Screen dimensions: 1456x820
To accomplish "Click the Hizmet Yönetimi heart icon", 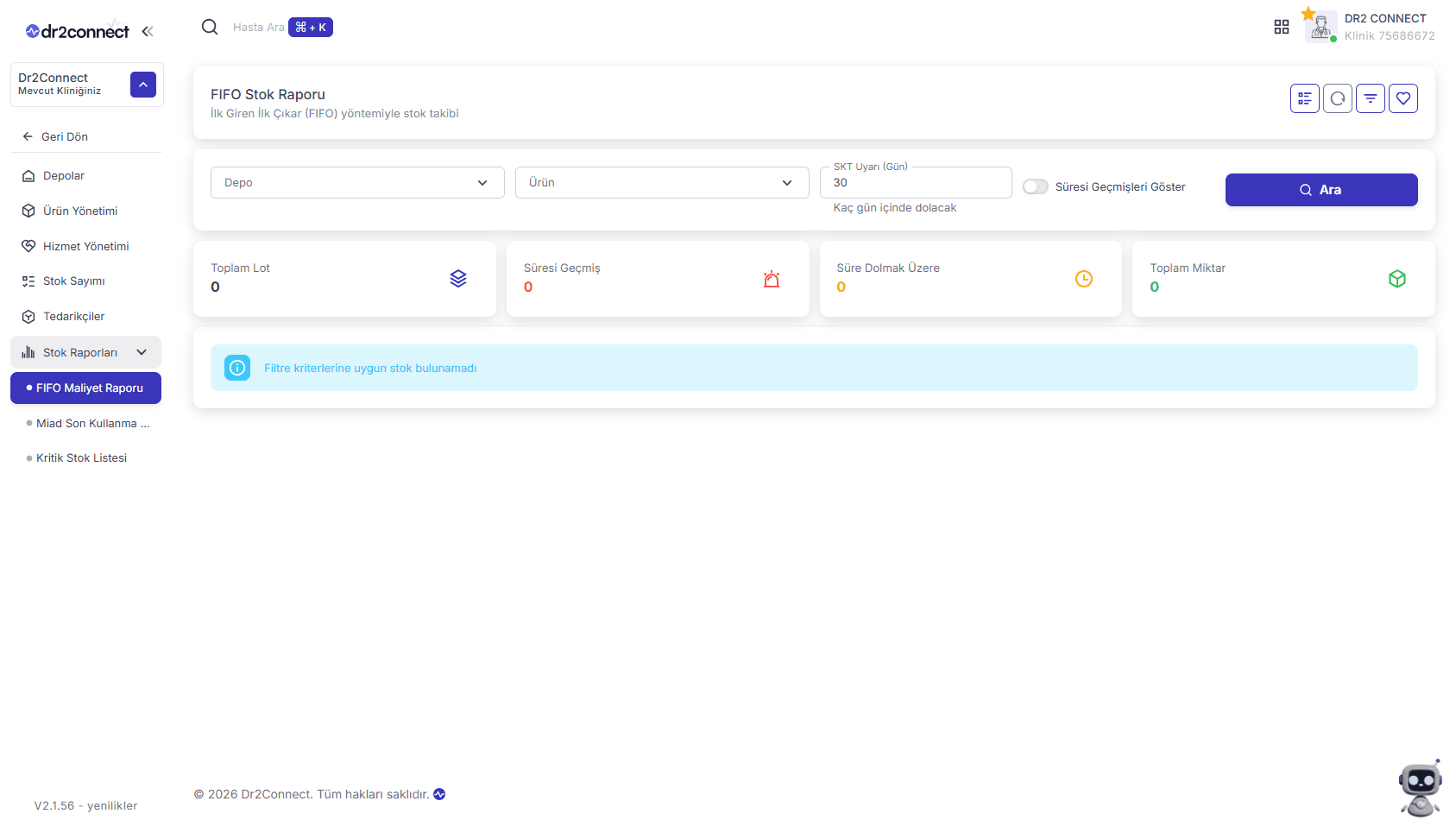I will (x=28, y=246).
